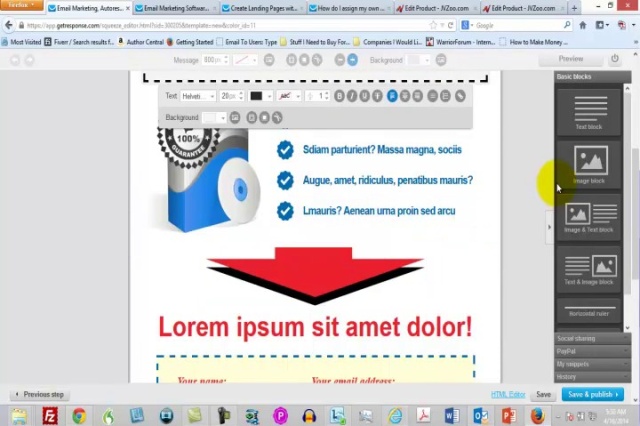Click the minus circle icon in the Message toolbar
The width and height of the screenshot is (640, 426).
[x=340, y=60]
